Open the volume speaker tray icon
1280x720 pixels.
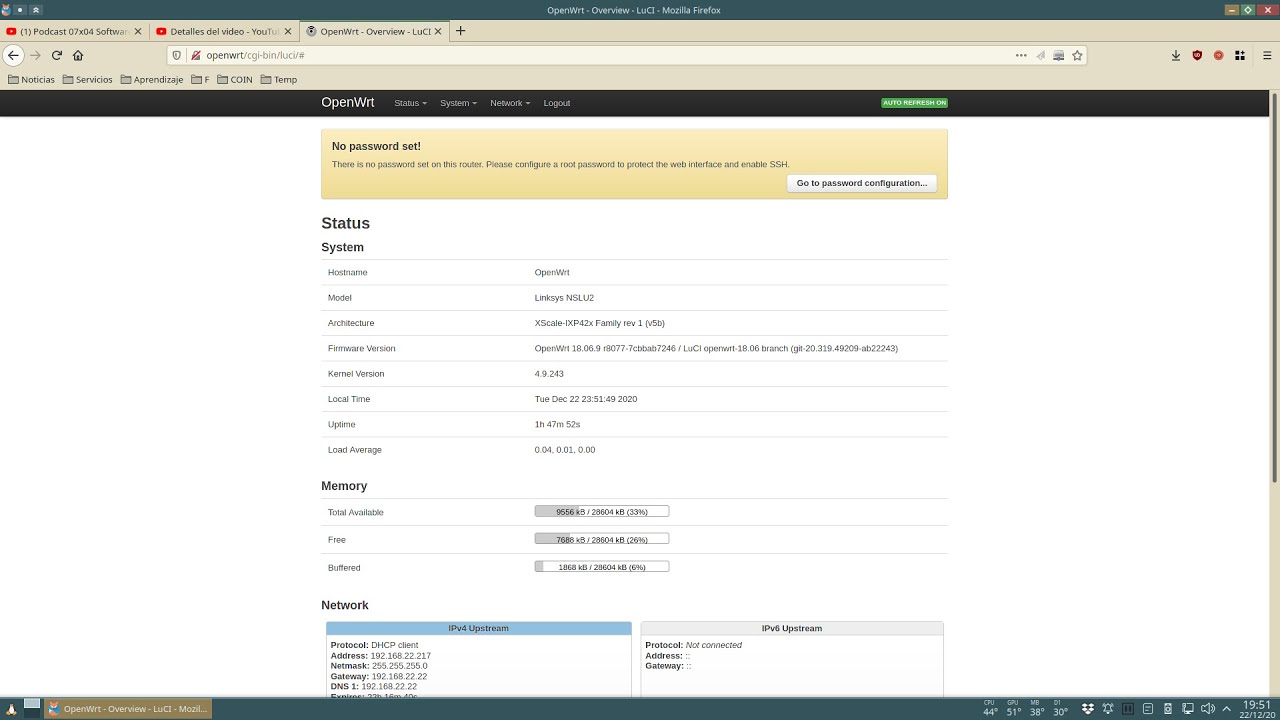tap(1207, 709)
